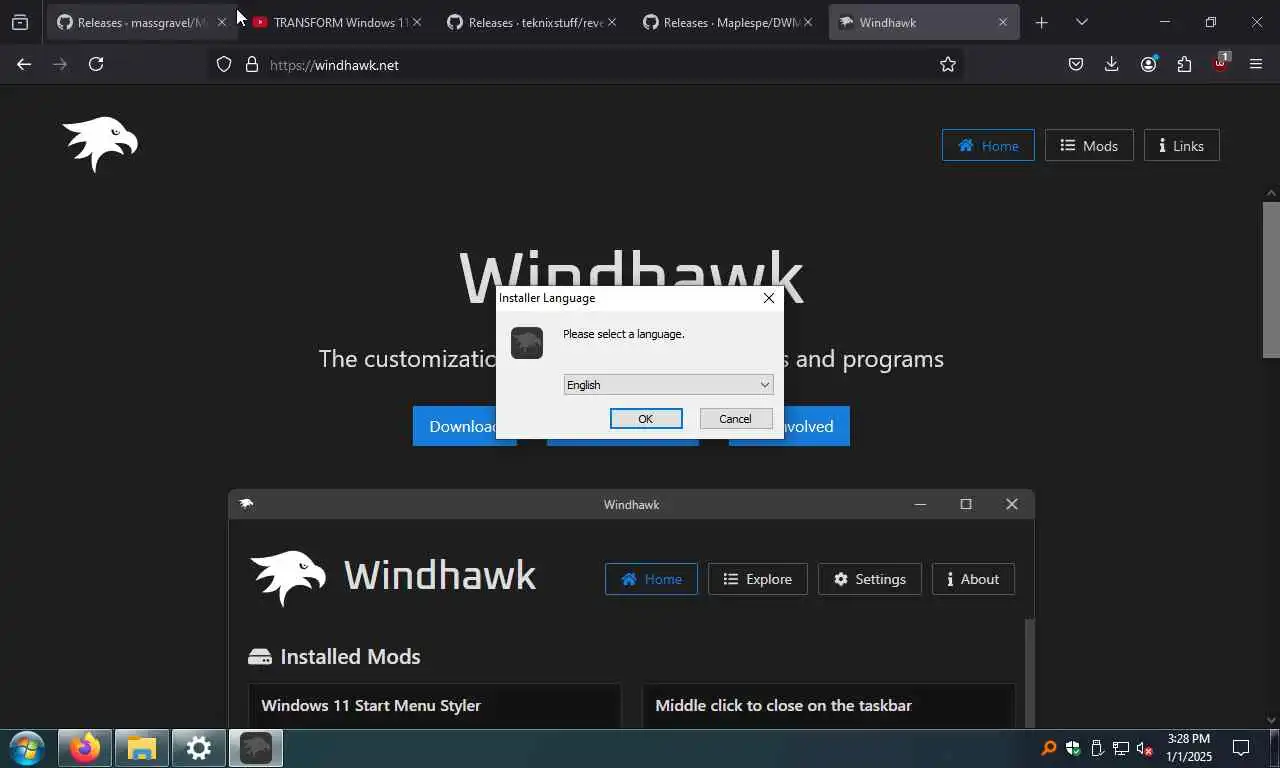Open File Explorer from the taskbar

click(142, 748)
